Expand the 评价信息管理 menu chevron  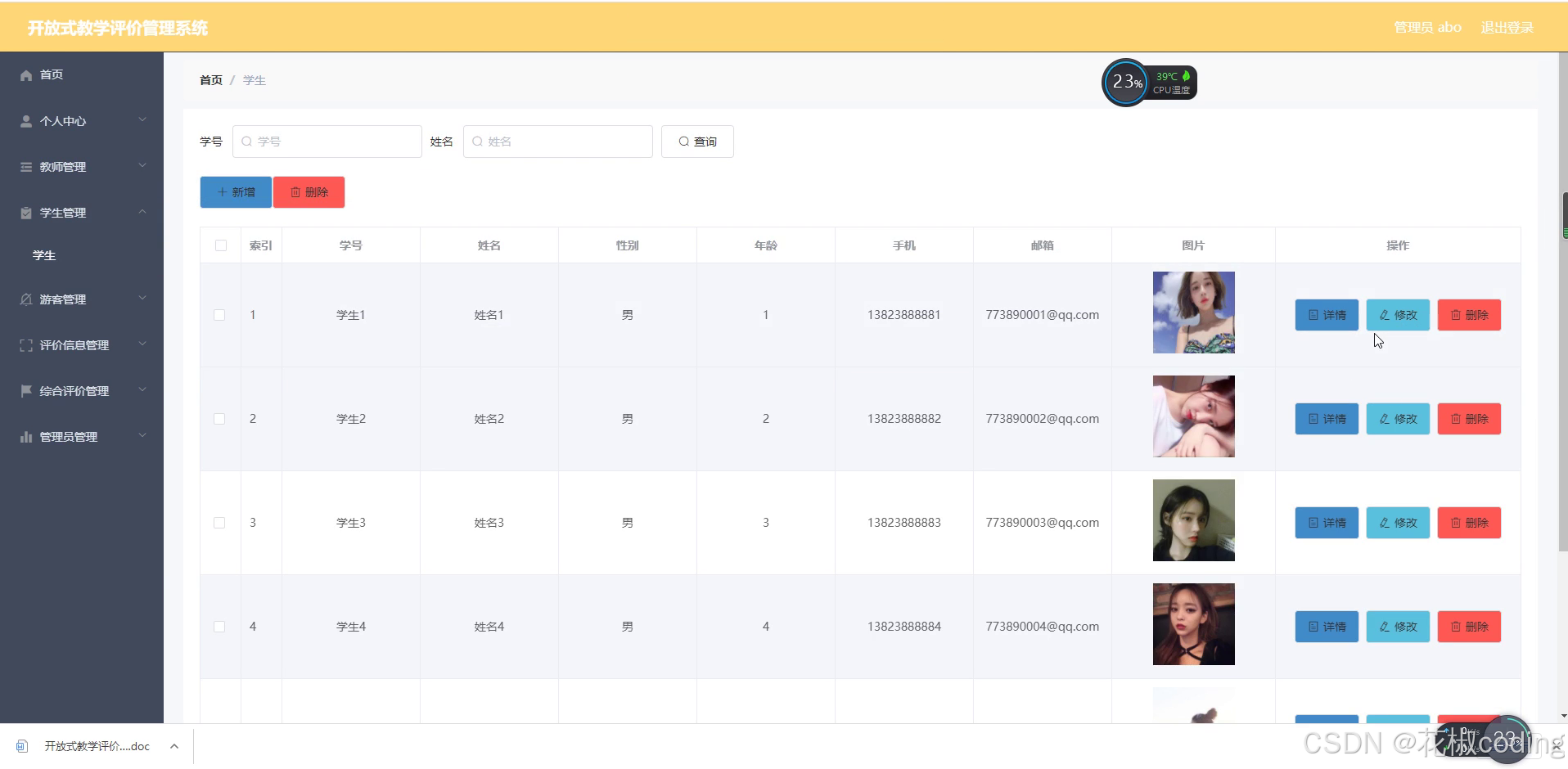(x=142, y=344)
